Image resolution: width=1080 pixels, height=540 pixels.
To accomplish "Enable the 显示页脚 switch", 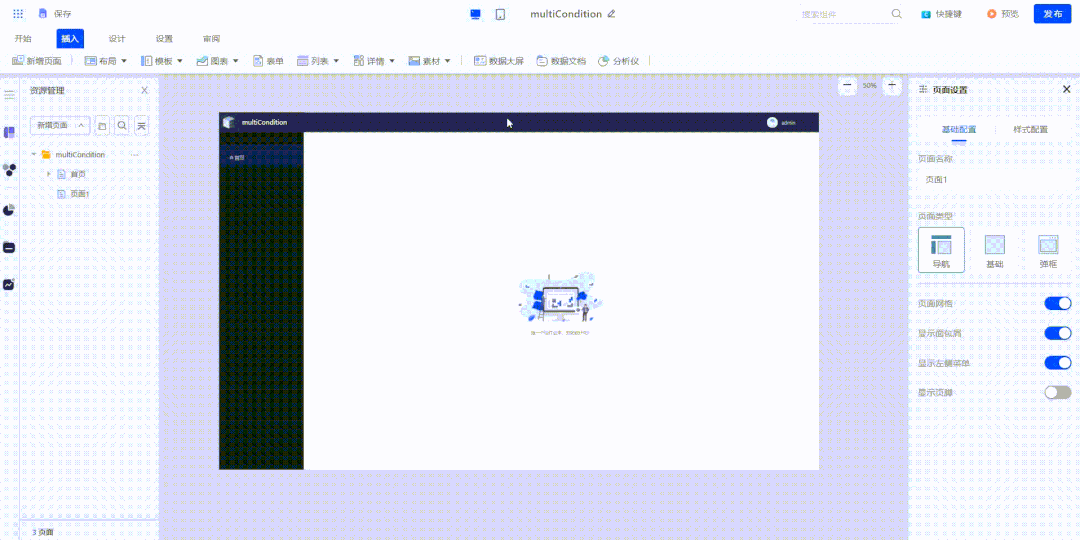I will tap(1058, 393).
